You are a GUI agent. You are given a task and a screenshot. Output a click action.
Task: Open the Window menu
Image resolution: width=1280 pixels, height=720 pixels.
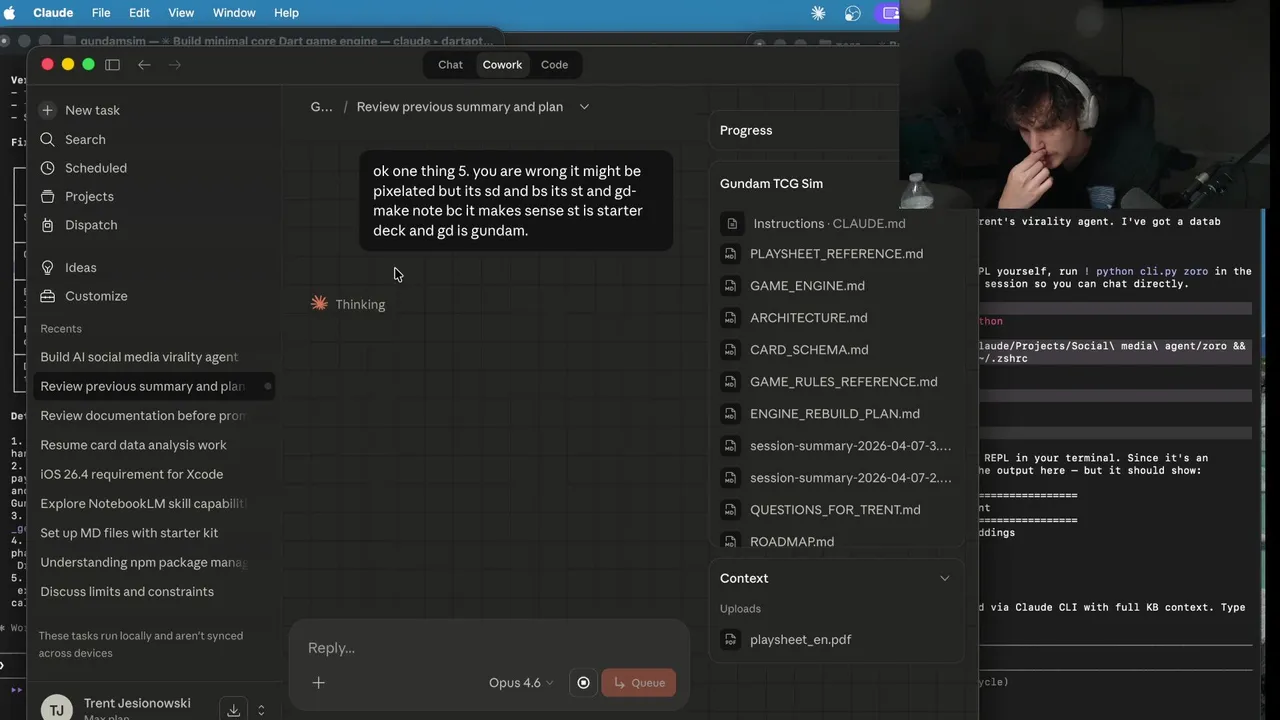pos(234,13)
